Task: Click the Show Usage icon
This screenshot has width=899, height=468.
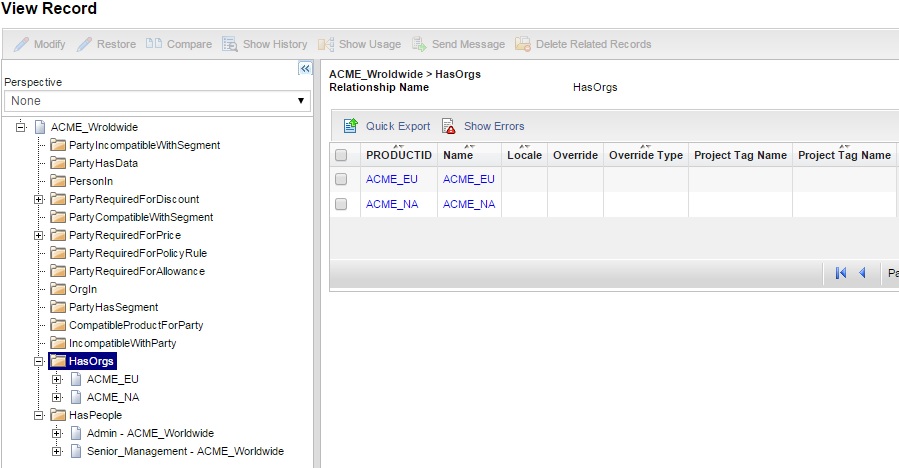Action: (x=325, y=44)
